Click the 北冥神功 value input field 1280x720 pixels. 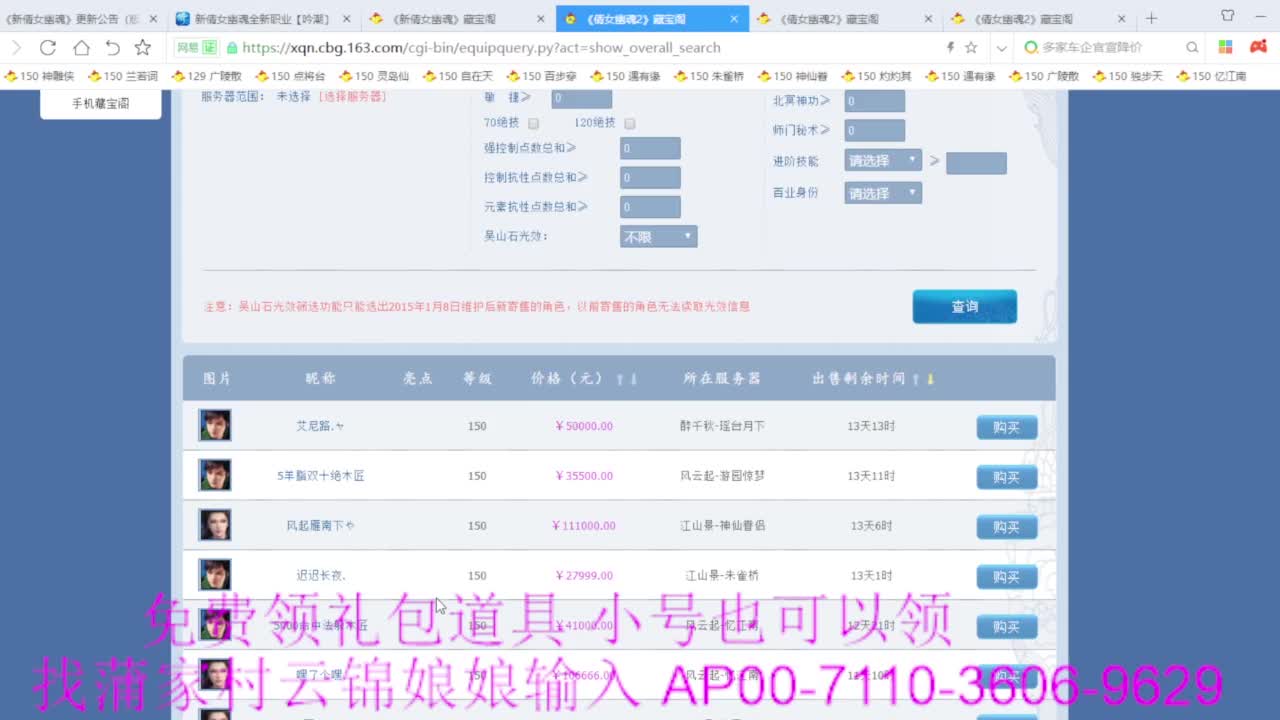(874, 100)
